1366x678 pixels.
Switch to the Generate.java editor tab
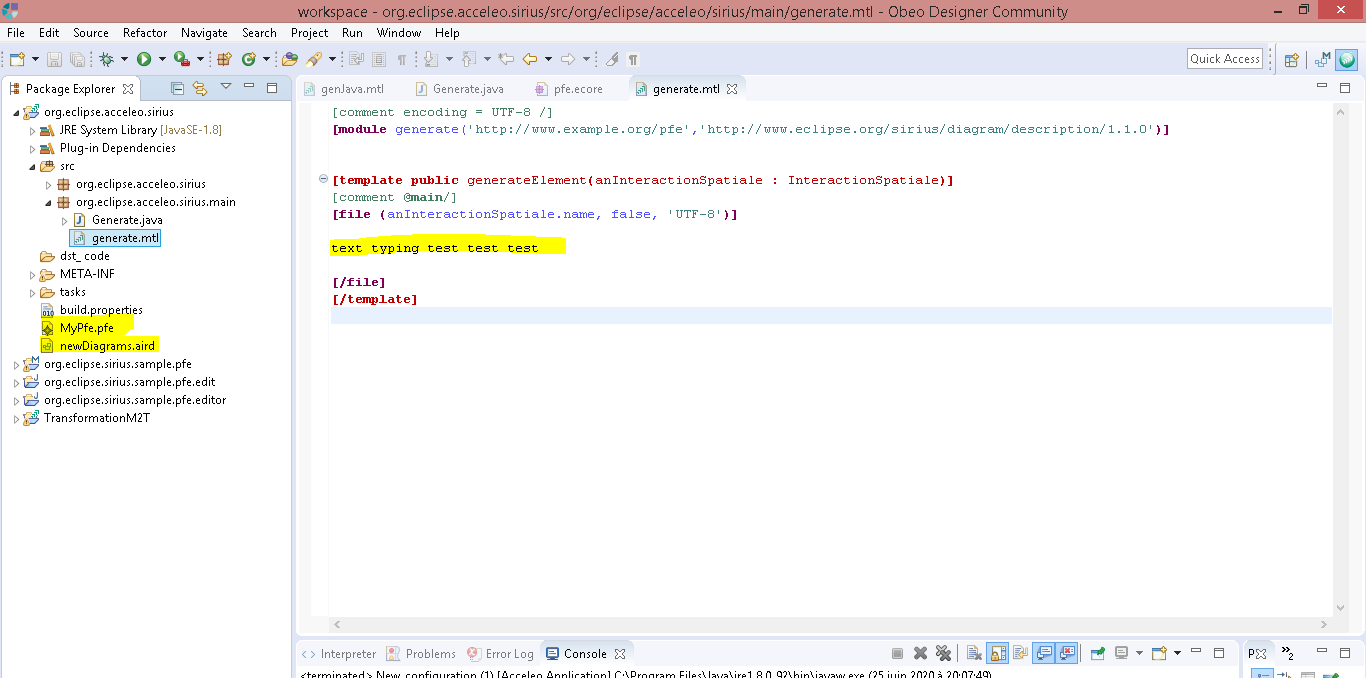pyautogui.click(x=459, y=89)
